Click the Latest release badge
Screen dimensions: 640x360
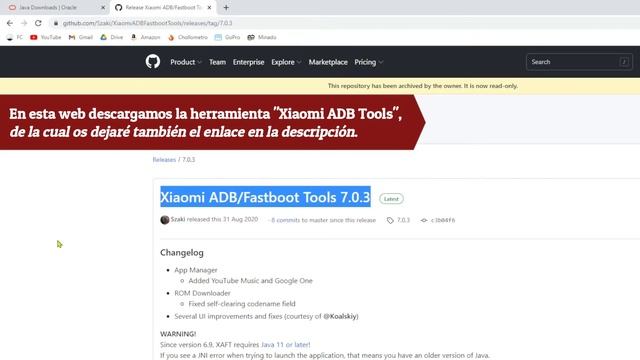tap(391, 199)
